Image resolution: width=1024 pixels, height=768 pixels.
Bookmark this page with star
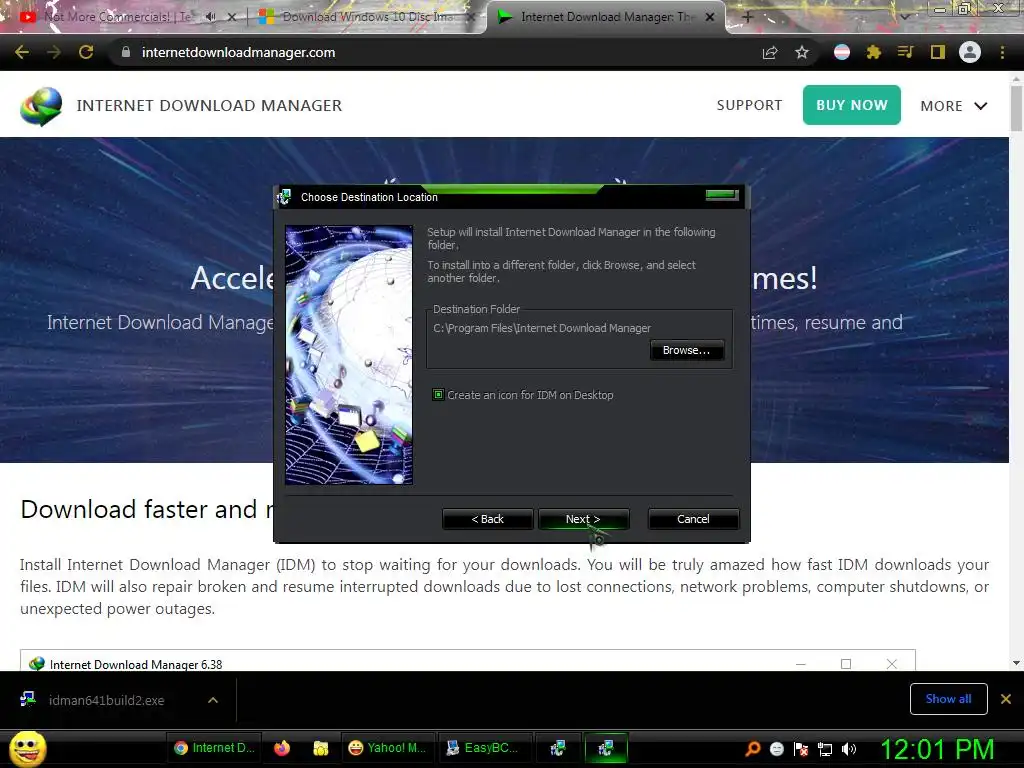(802, 52)
